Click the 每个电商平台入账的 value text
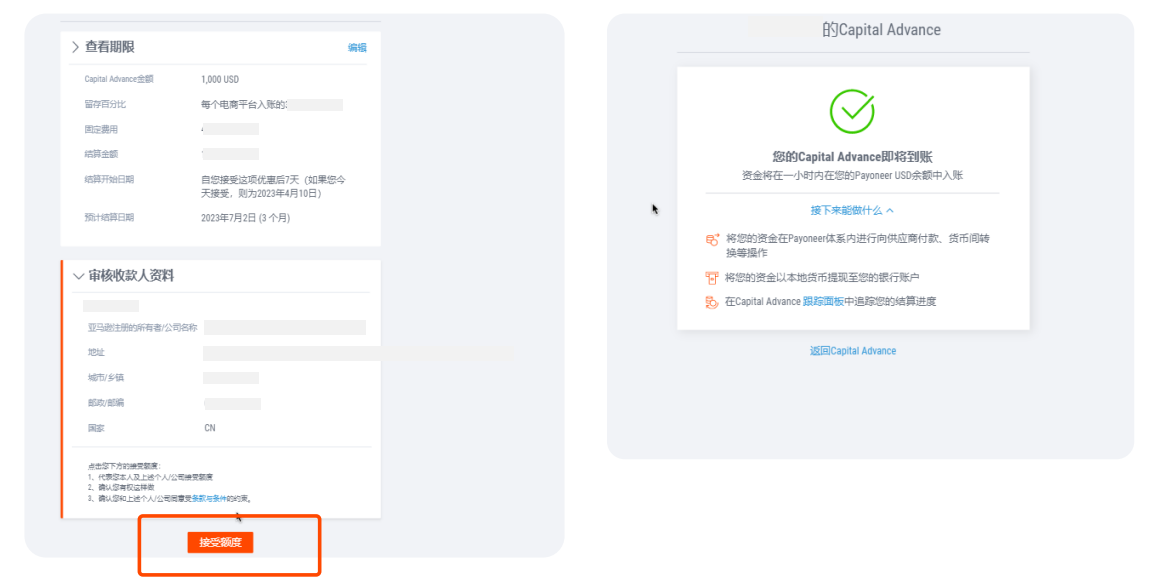This screenshot has height=580, width=1158. pos(244,104)
